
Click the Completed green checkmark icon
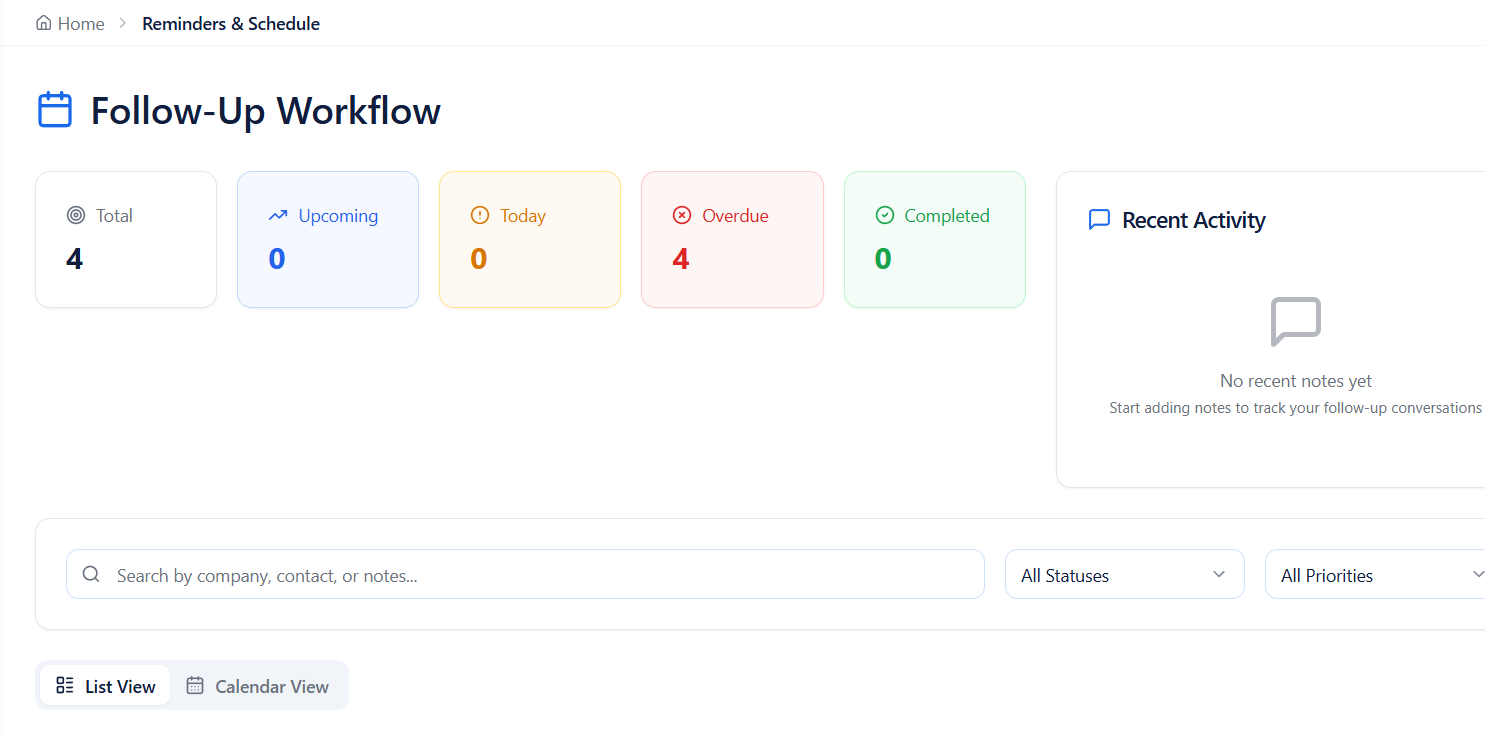[x=885, y=214]
